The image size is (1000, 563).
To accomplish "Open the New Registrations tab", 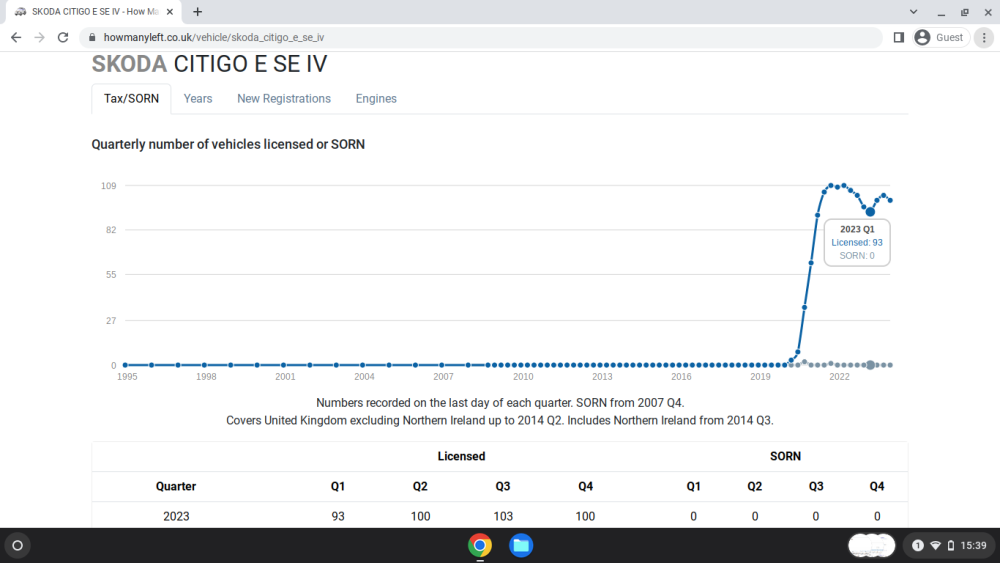I will click(284, 99).
